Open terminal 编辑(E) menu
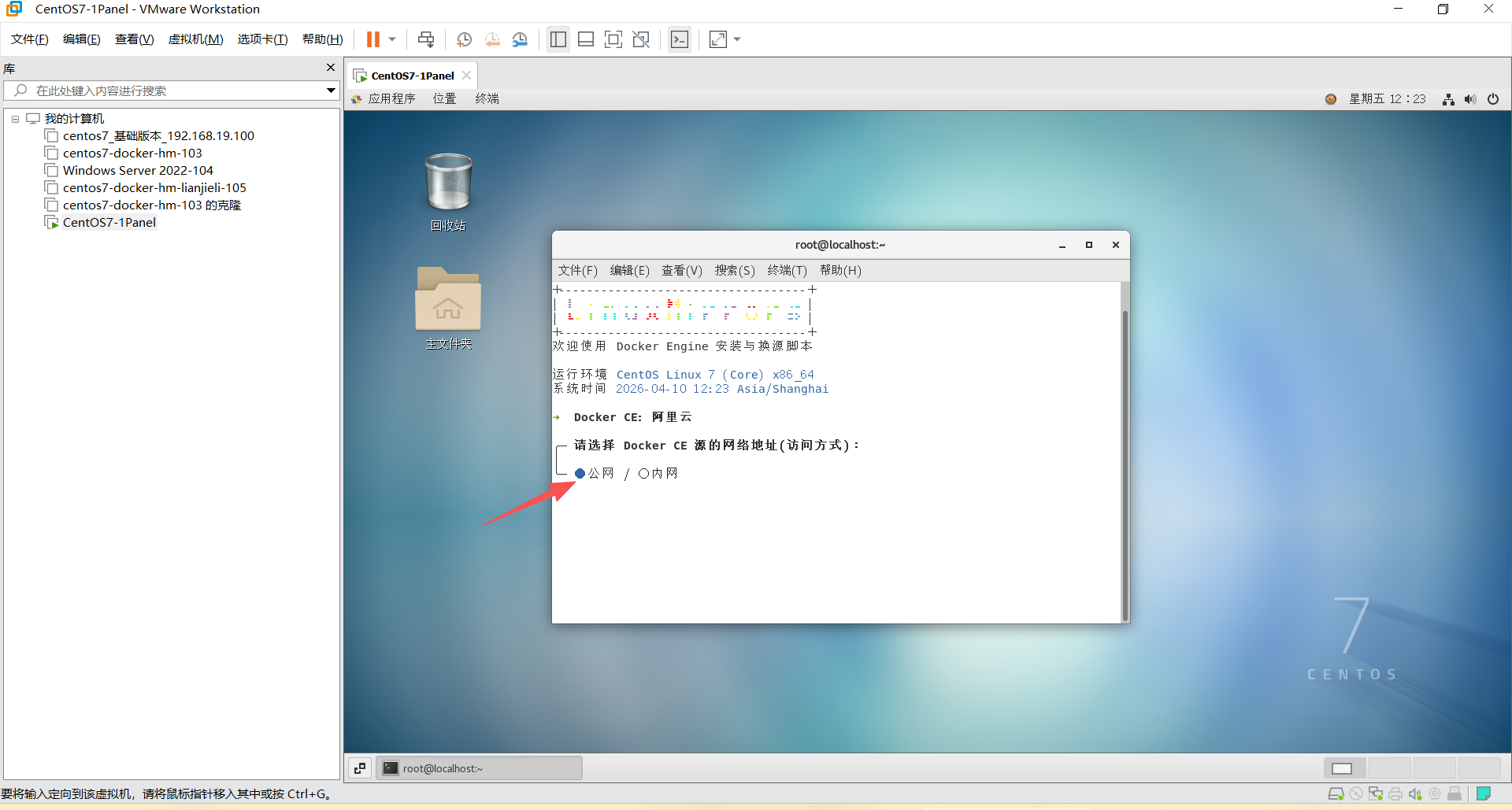1512x810 pixels. click(629, 270)
